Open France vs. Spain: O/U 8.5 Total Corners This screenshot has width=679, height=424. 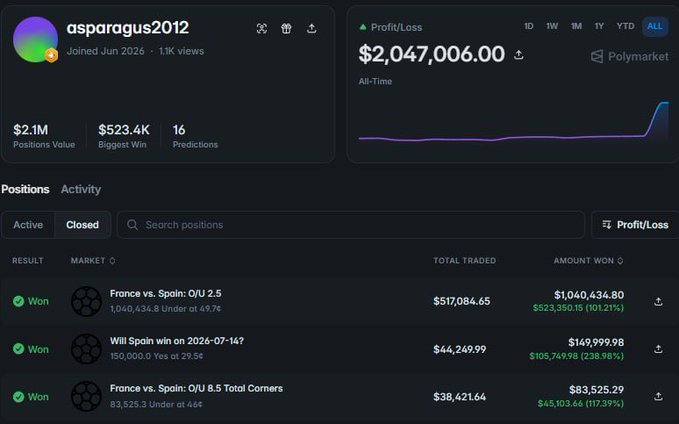click(x=196, y=388)
